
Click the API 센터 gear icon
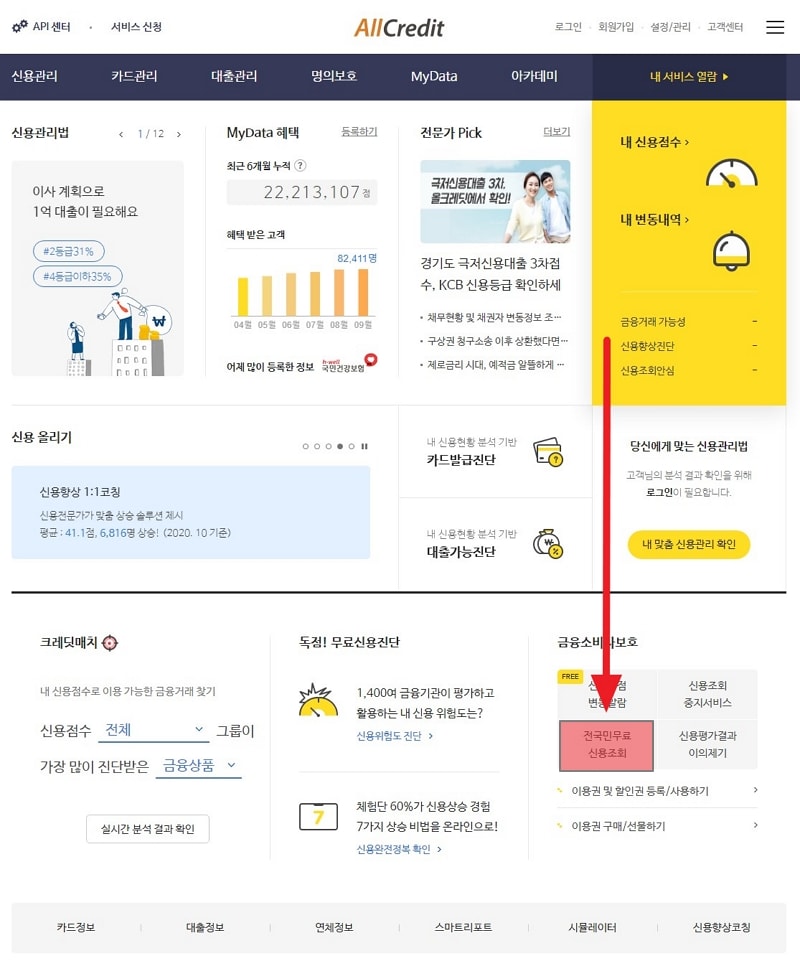(19, 27)
